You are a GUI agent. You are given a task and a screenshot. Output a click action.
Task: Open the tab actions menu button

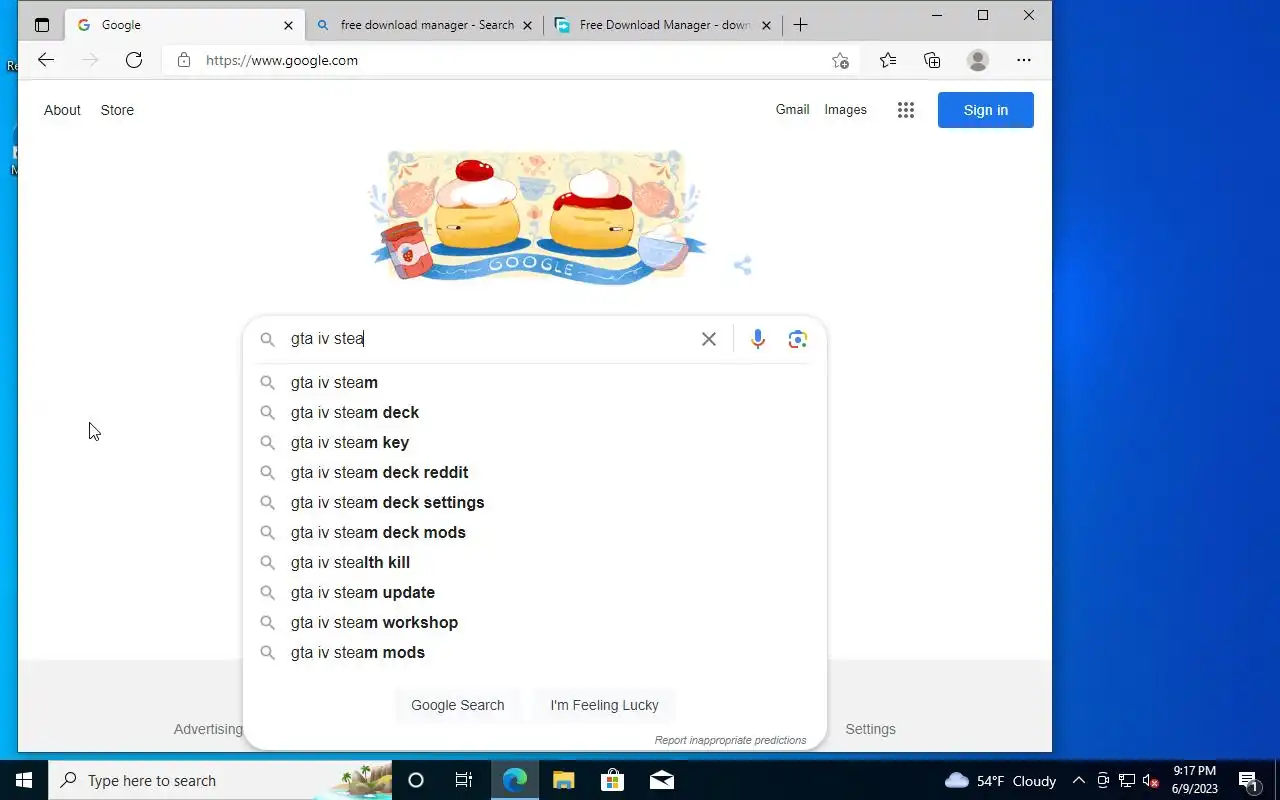point(42,25)
